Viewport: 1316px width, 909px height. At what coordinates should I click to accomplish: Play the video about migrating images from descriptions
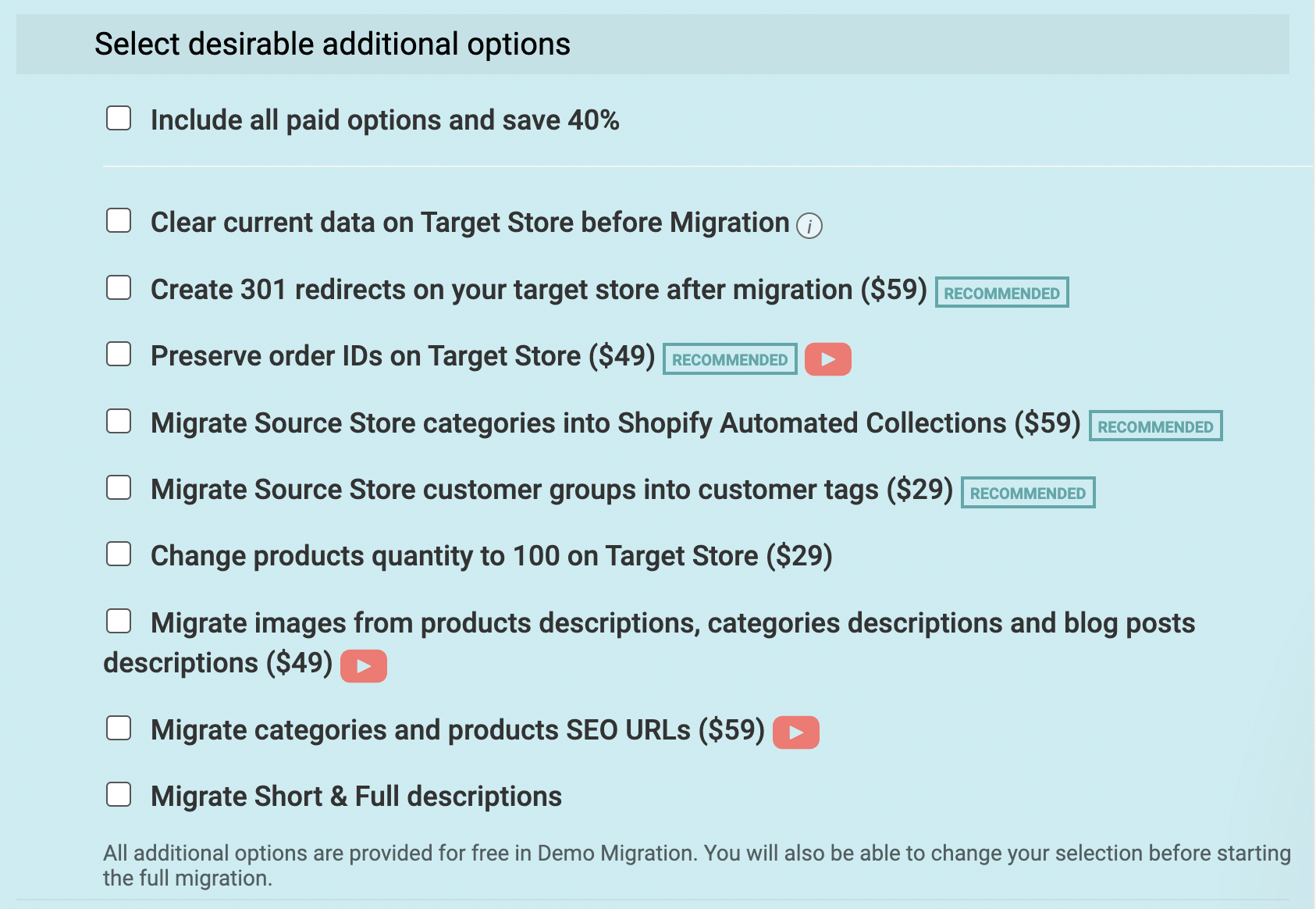363,665
